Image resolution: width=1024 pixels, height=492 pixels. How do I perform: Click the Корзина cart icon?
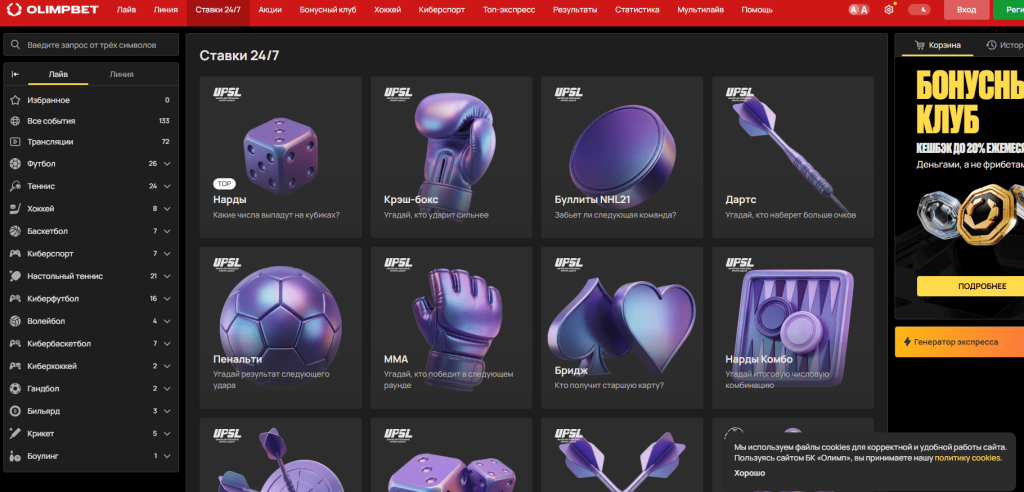(920, 45)
